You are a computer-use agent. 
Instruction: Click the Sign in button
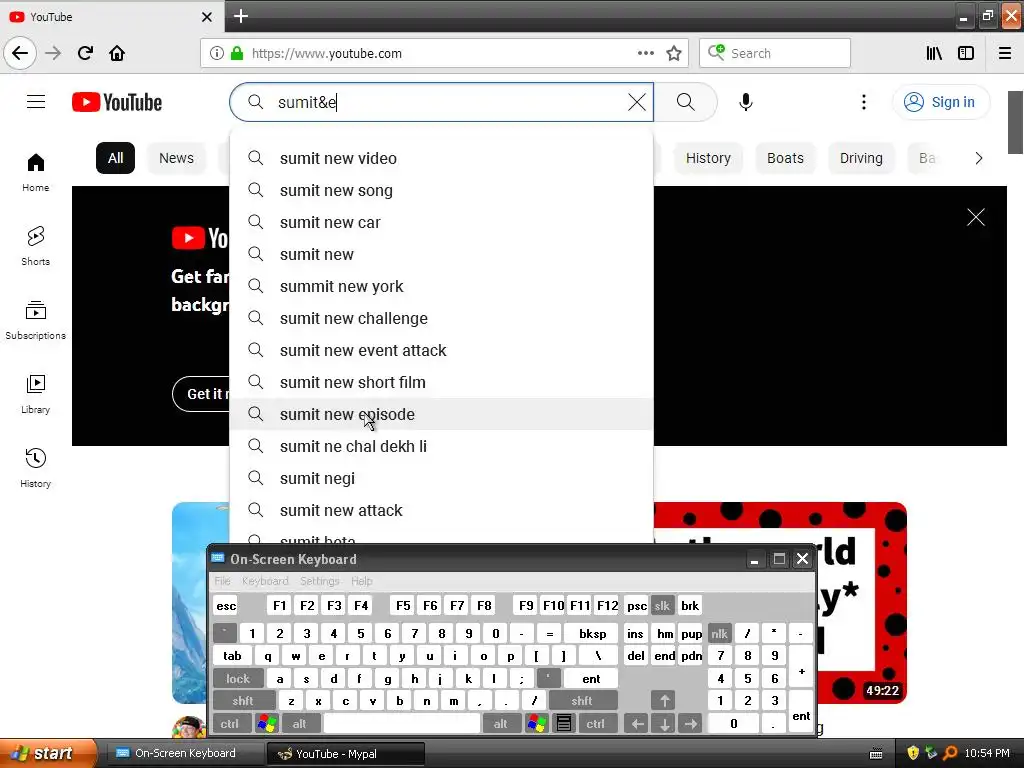pos(940,102)
